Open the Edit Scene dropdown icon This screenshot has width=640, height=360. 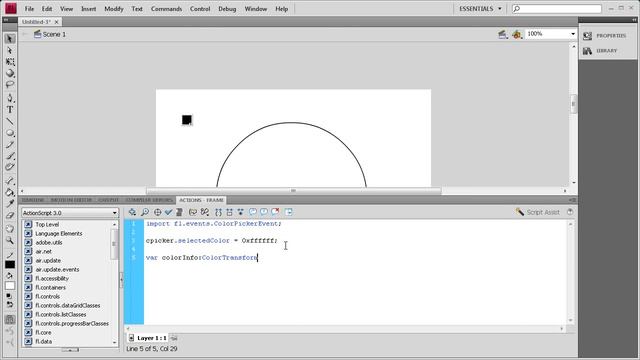[503, 35]
